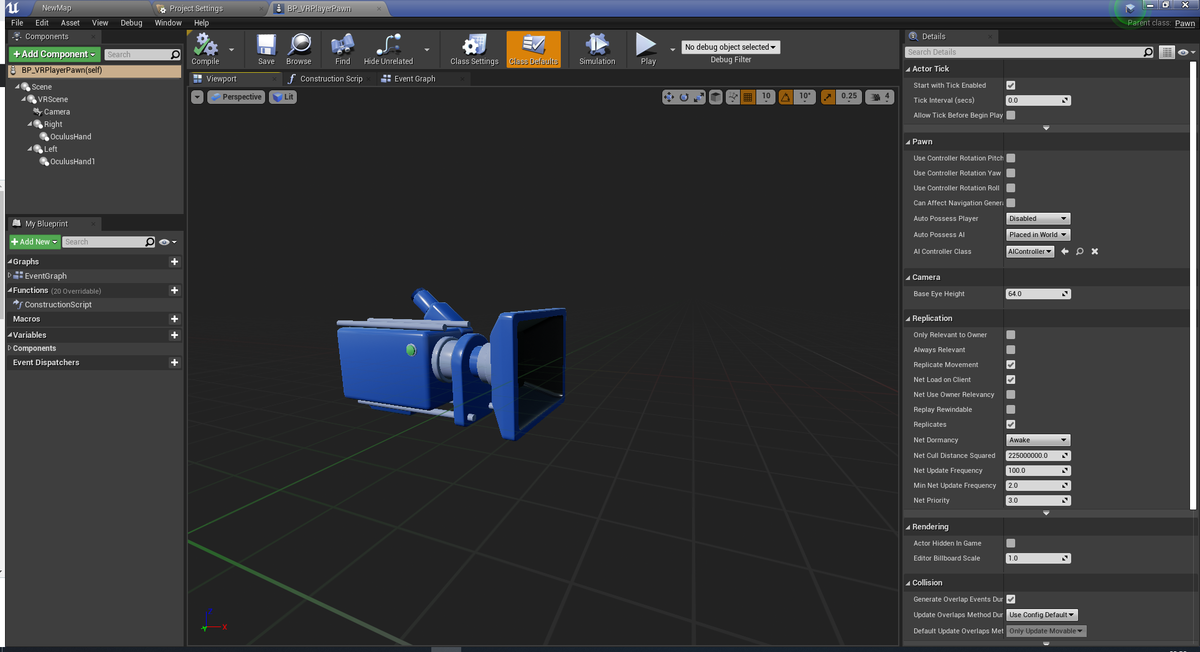Screen dimensions: 1200x652
Task: Click the My Blueprint search field
Action: tap(109, 242)
